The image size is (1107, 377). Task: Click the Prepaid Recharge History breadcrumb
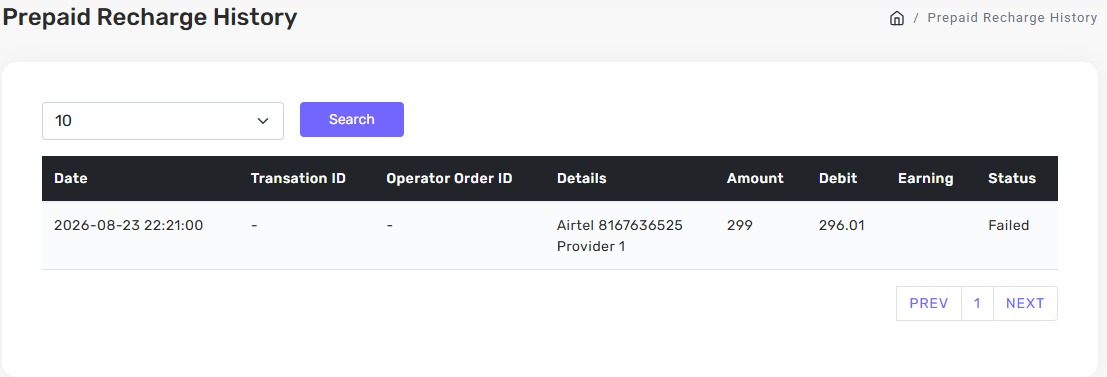tap(1012, 18)
